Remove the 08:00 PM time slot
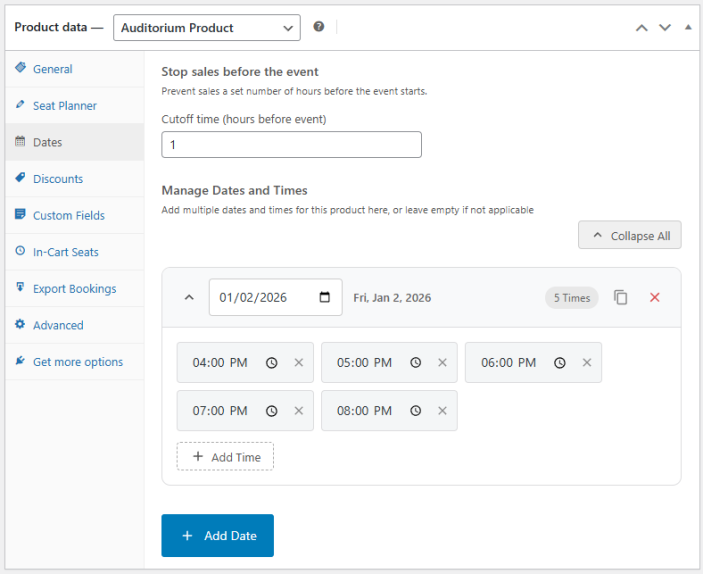This screenshot has height=574, width=703. pyautogui.click(x=442, y=411)
